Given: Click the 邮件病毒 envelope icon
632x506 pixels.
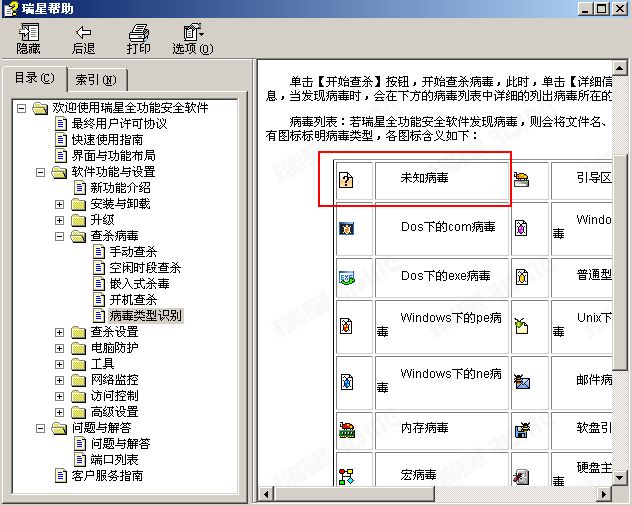Looking at the screenshot, I should (x=522, y=381).
